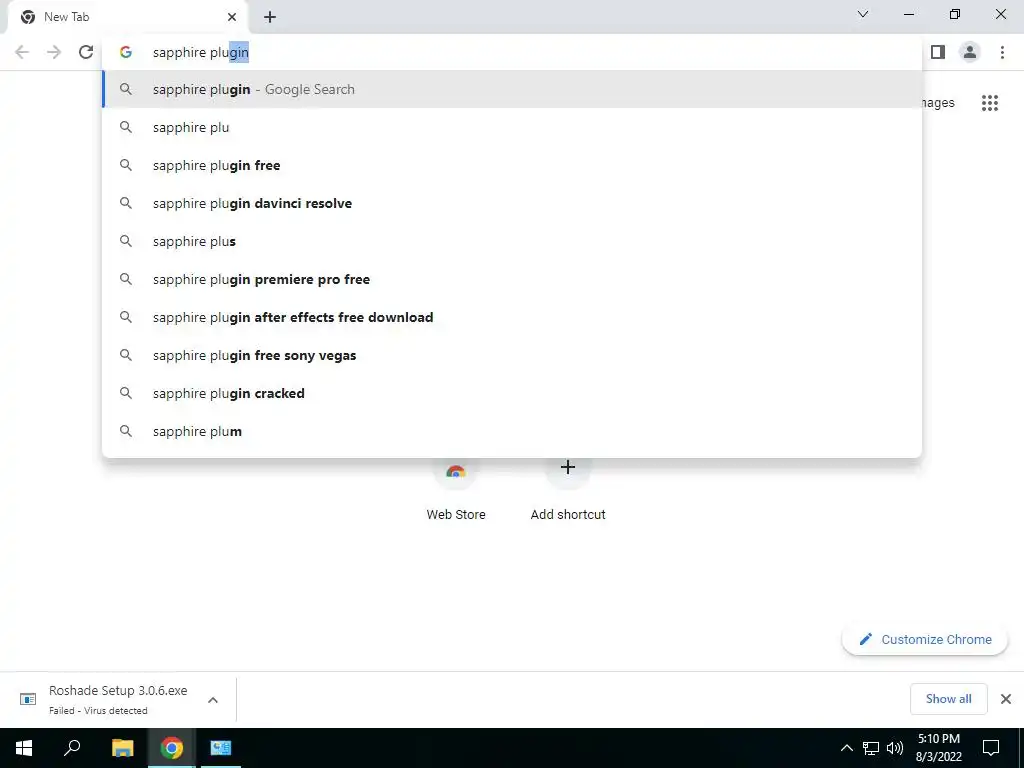Click Show all downloads button
Image resolution: width=1024 pixels, height=768 pixels.
[948, 699]
